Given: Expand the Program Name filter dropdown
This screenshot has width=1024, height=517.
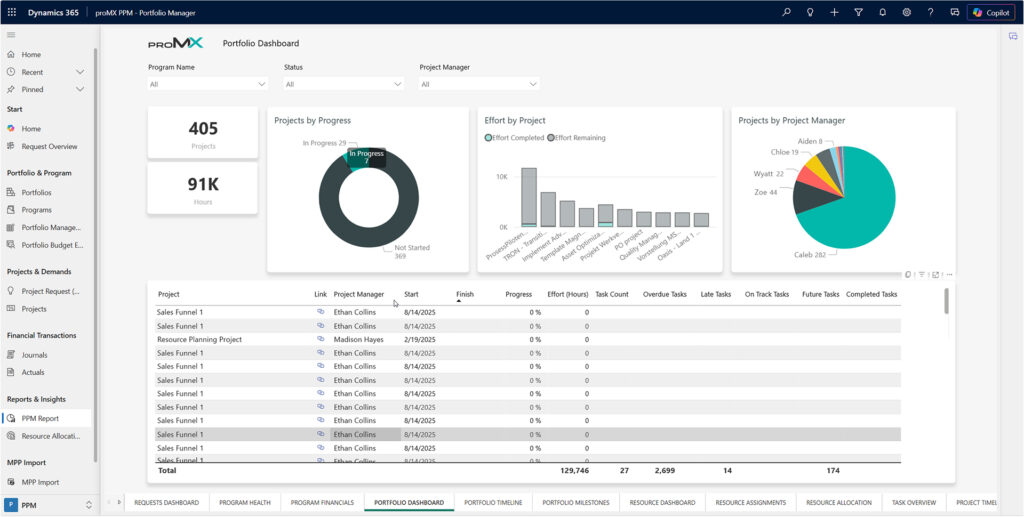Looking at the screenshot, I should [x=207, y=85].
